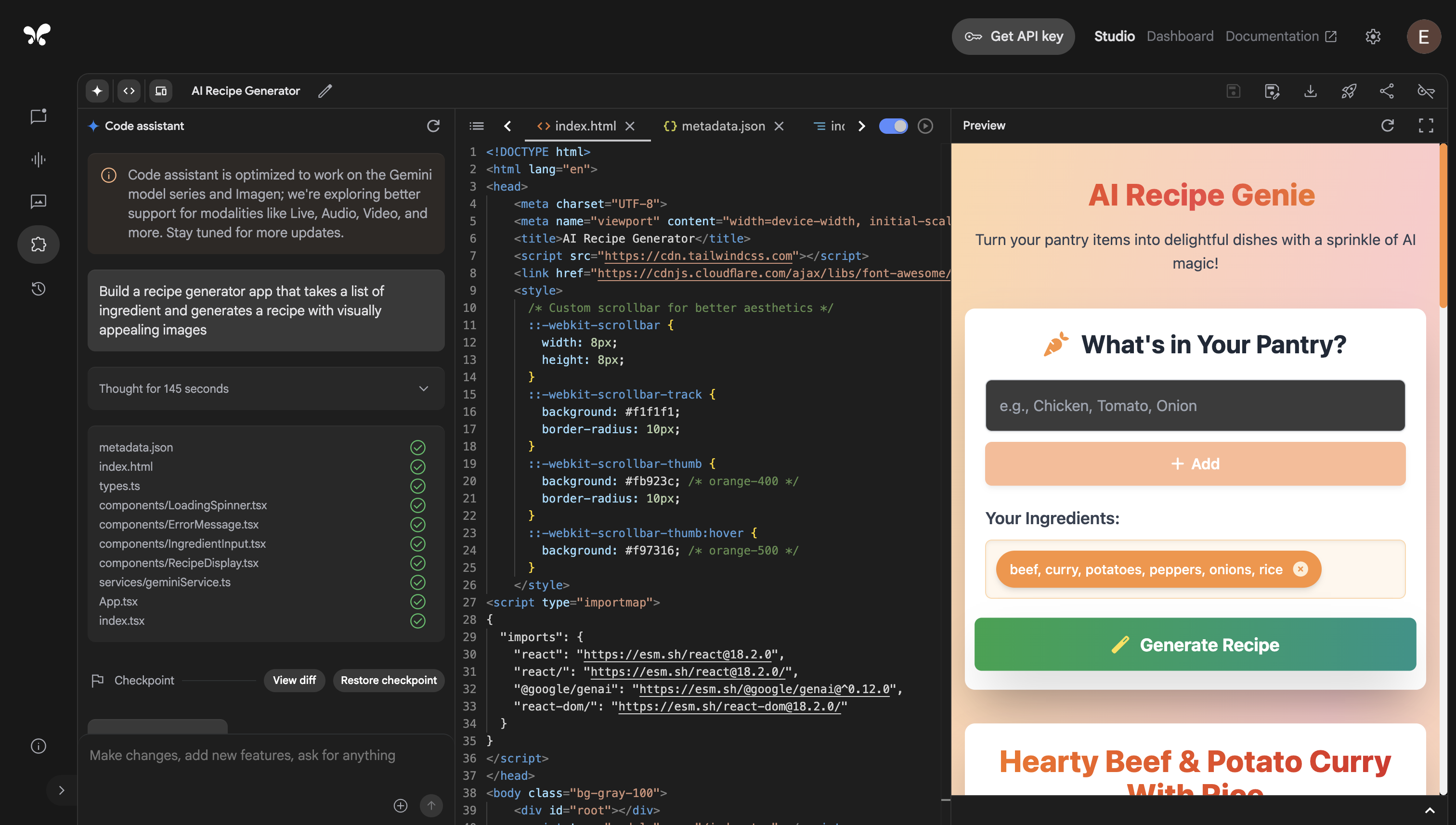
Task: Open the History icon in left sidebar
Action: tap(39, 288)
